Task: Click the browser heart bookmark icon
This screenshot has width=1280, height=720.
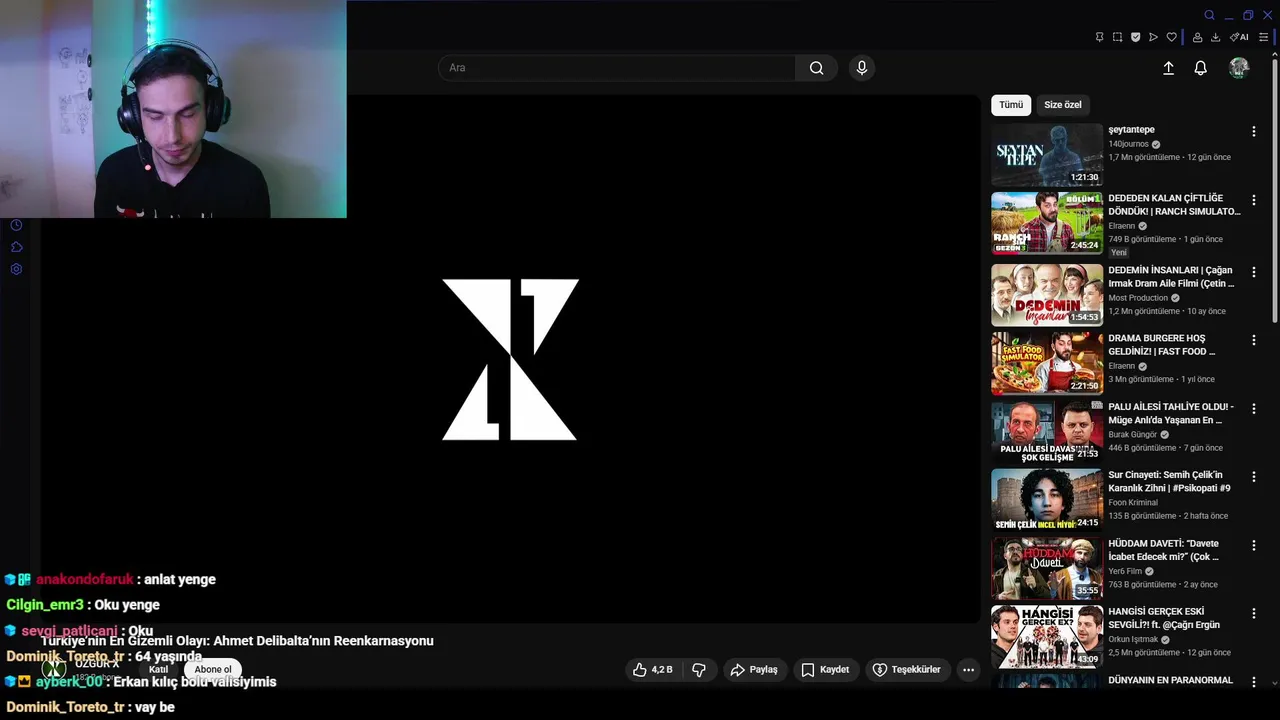Action: click(1171, 37)
